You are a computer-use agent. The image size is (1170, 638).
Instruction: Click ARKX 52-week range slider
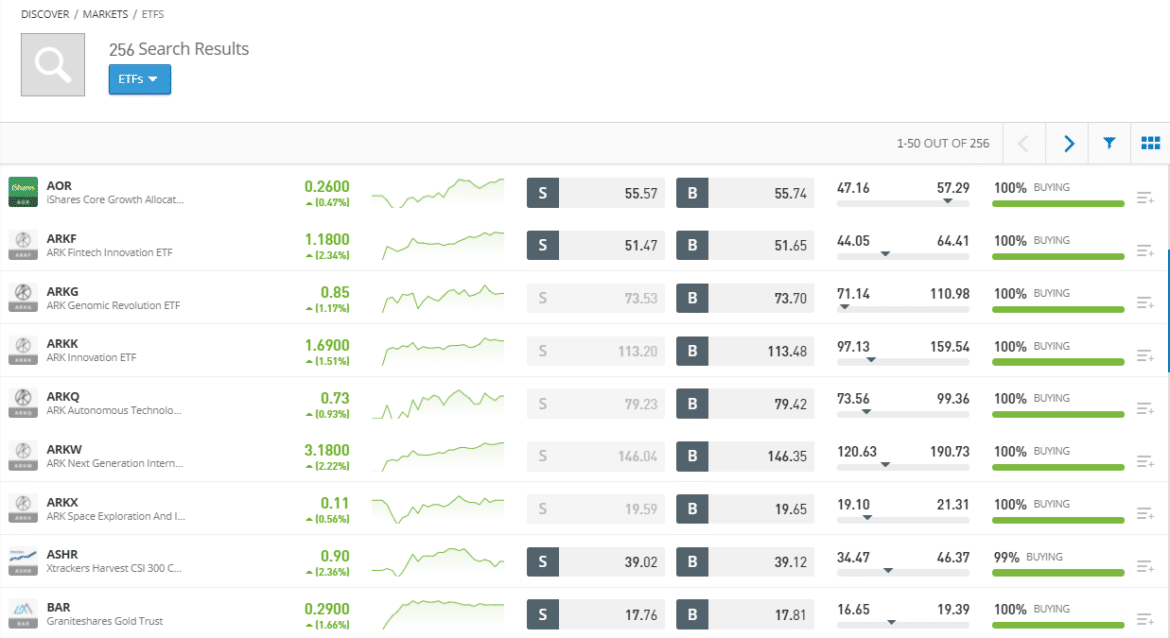[x=902, y=518]
